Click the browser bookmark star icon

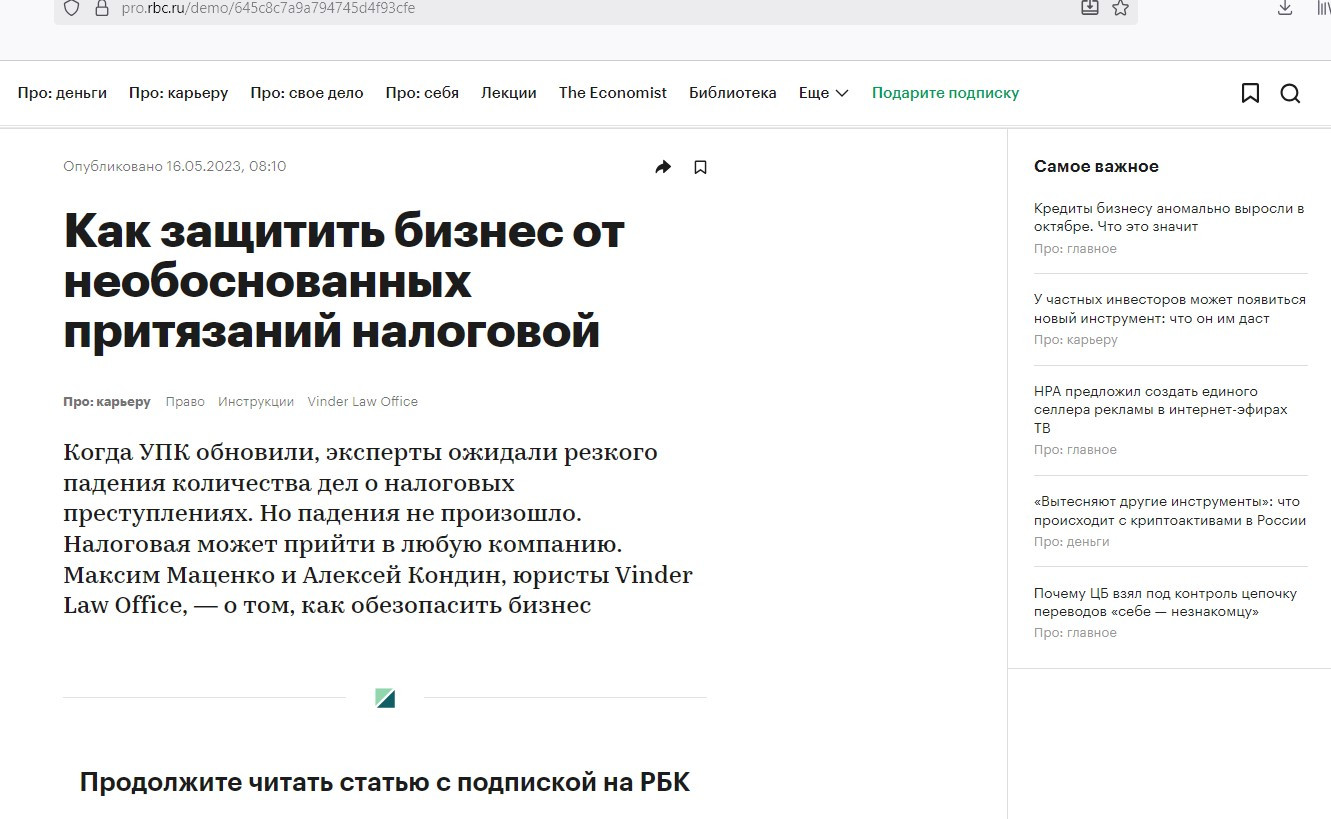click(x=1120, y=8)
